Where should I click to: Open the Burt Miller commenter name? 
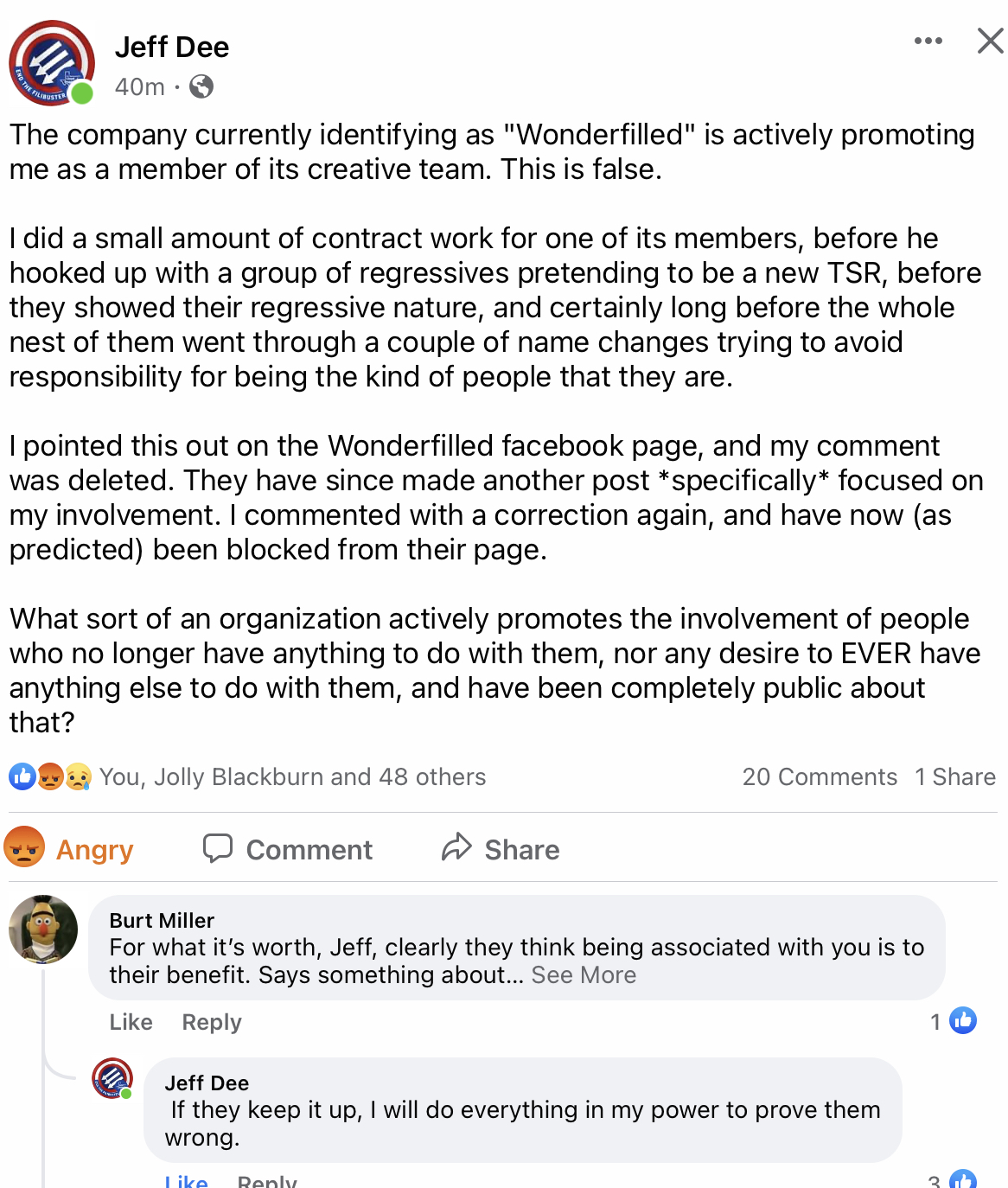162,920
